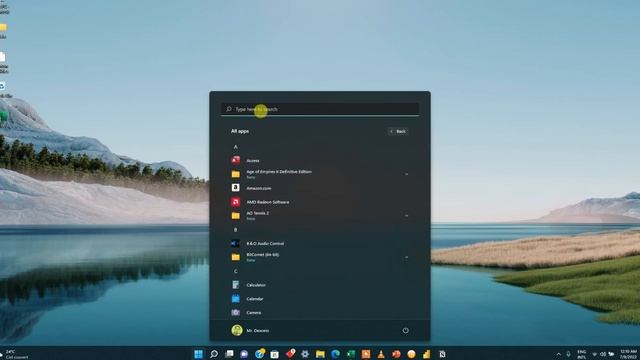The width and height of the screenshot is (640, 360).
Task: Jump to apps via letter A header
Action: [x=236, y=147]
